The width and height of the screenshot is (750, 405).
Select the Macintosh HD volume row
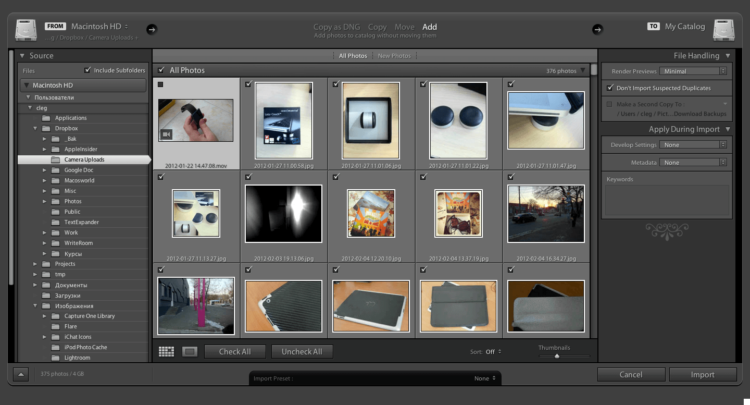coord(83,85)
